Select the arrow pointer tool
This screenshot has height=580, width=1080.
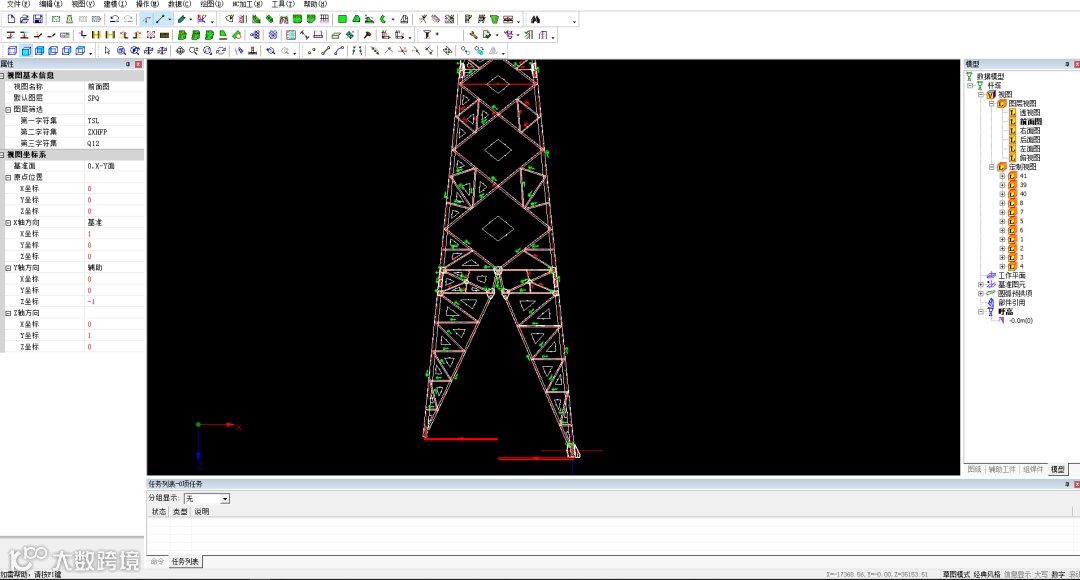click(x=107, y=50)
